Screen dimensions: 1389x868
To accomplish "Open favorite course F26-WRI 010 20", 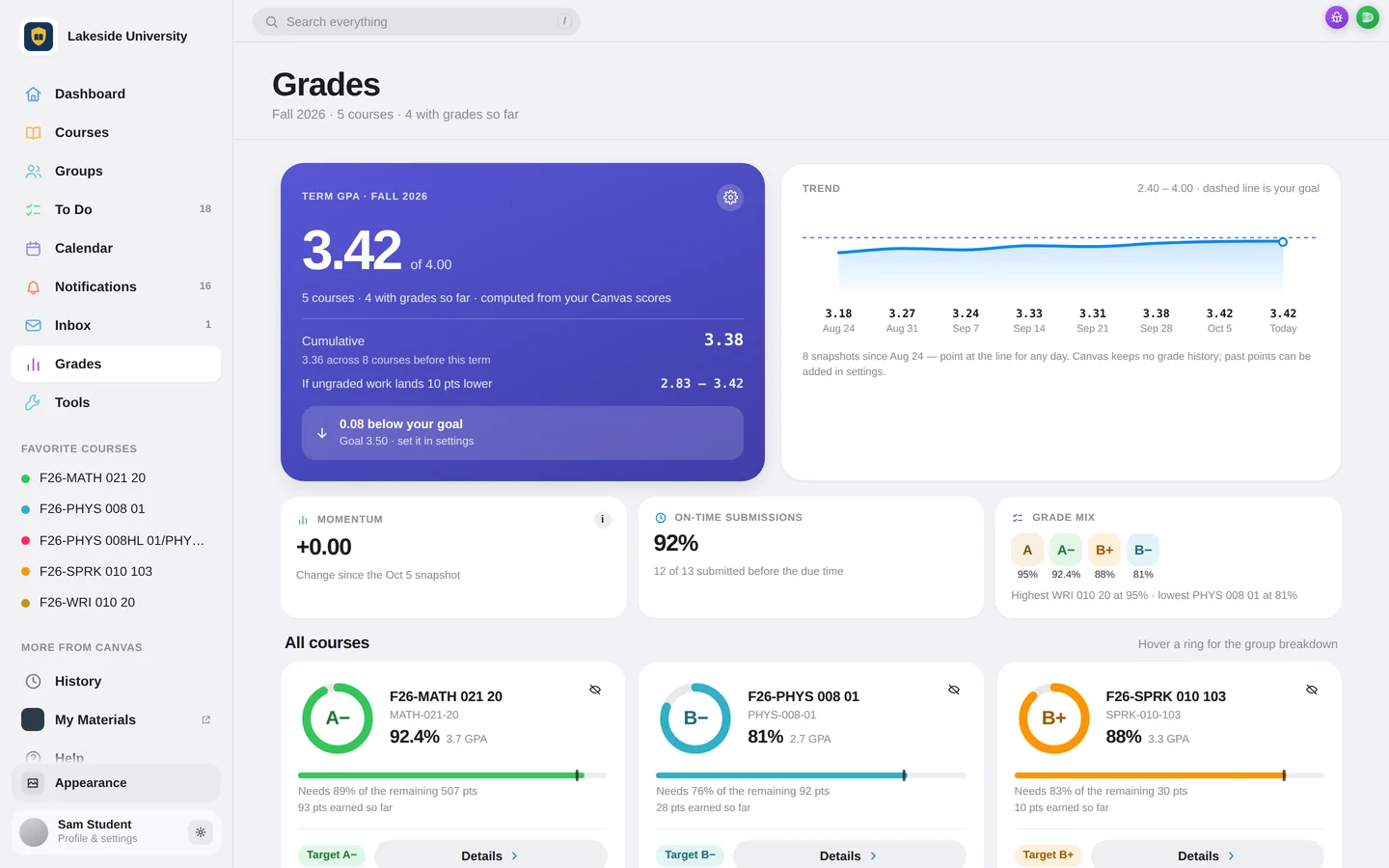I will tap(116, 602).
